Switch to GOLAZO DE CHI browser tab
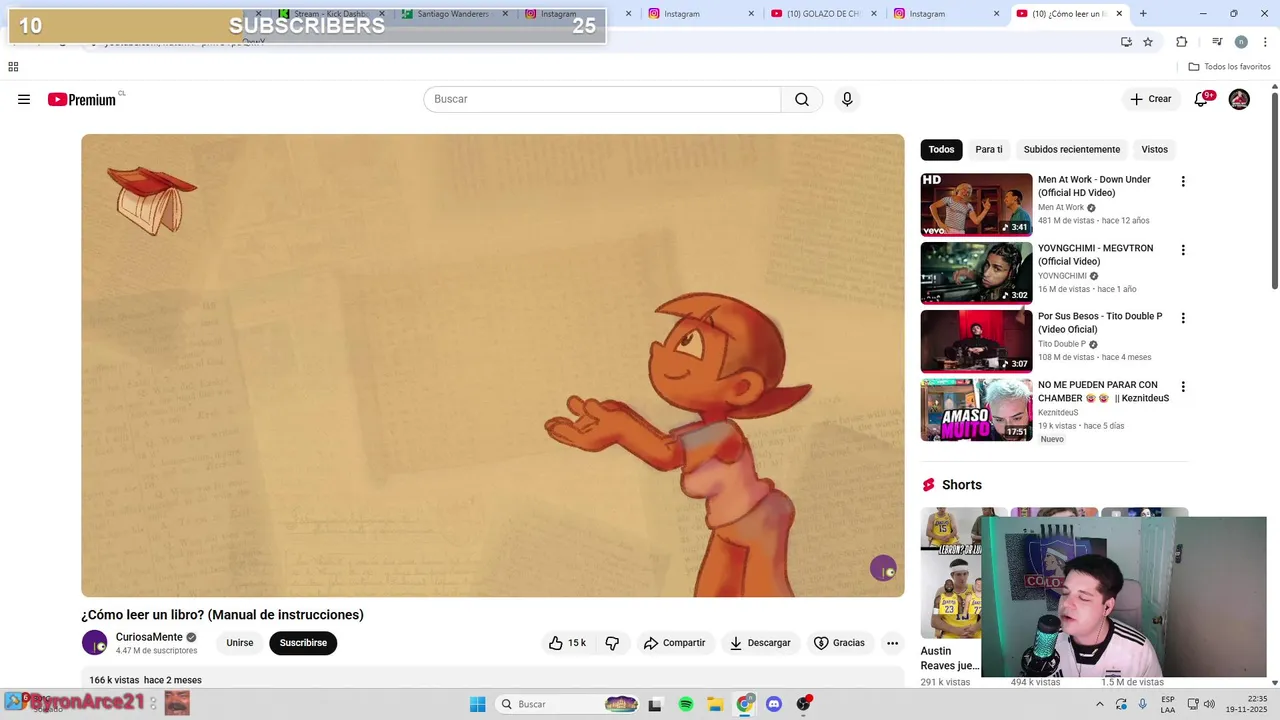Screen dimensions: 1280x720 [x=820, y=14]
